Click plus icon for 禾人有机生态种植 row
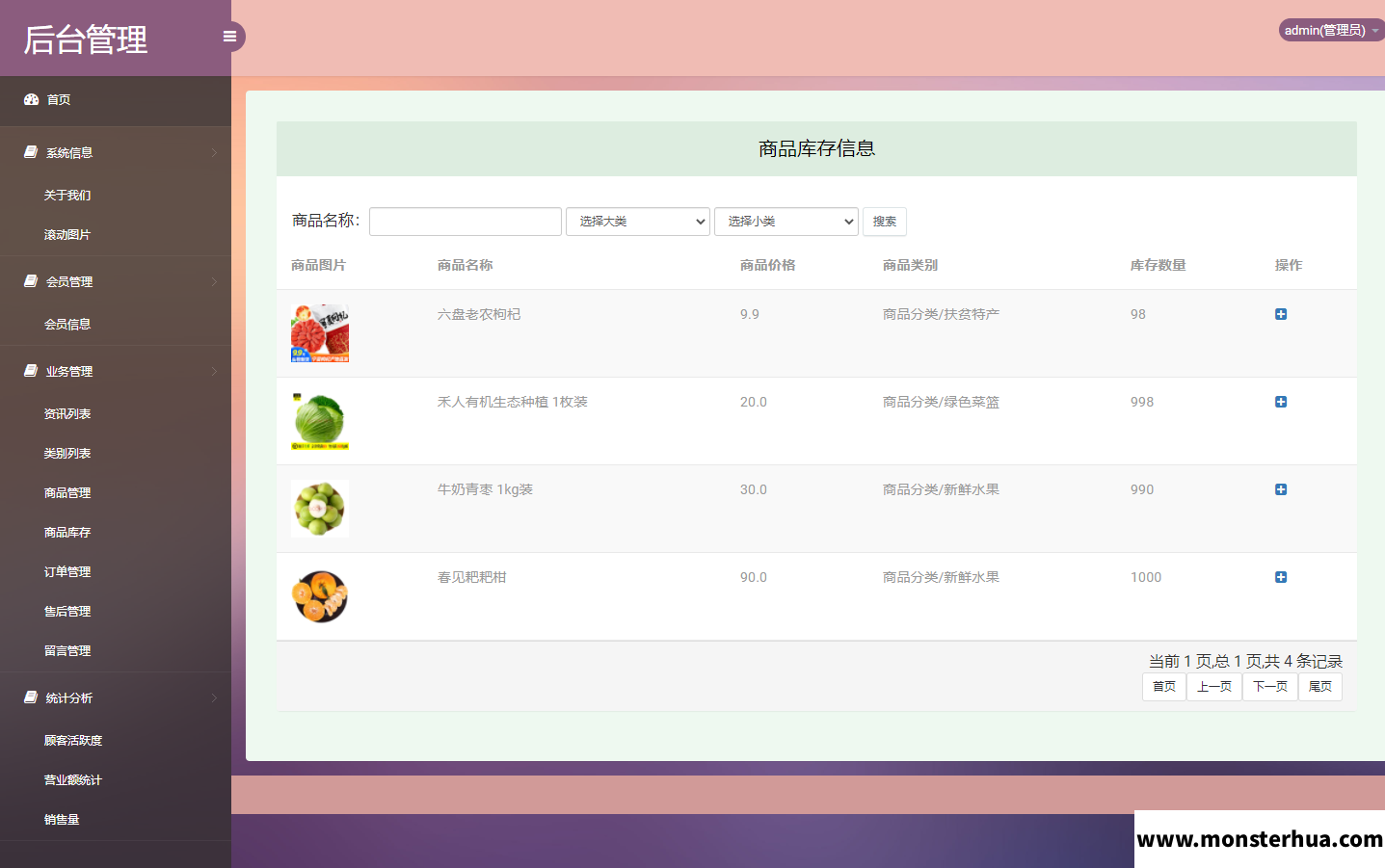Screen dimensions: 1385x868 (x=1281, y=402)
